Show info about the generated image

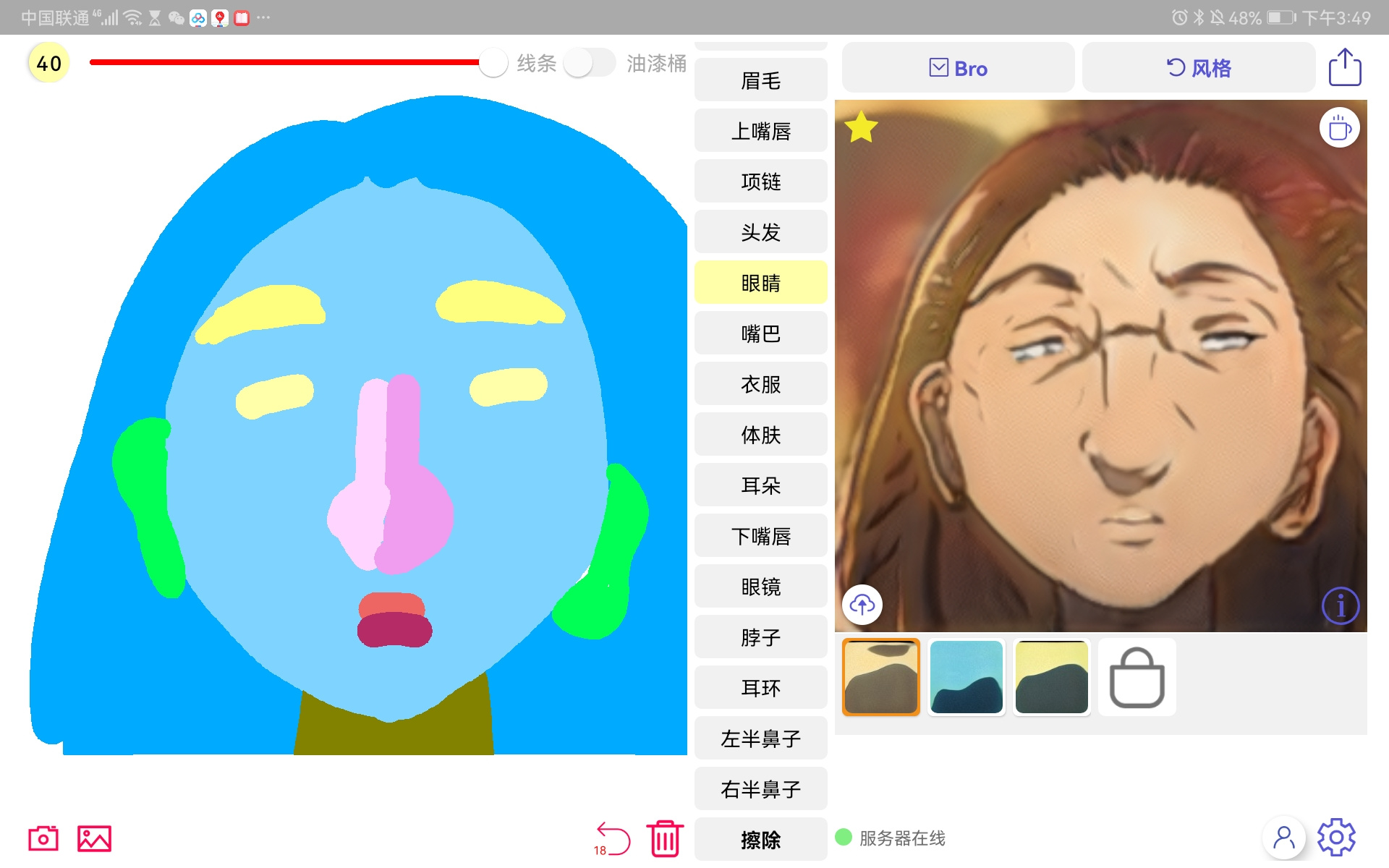click(1341, 605)
